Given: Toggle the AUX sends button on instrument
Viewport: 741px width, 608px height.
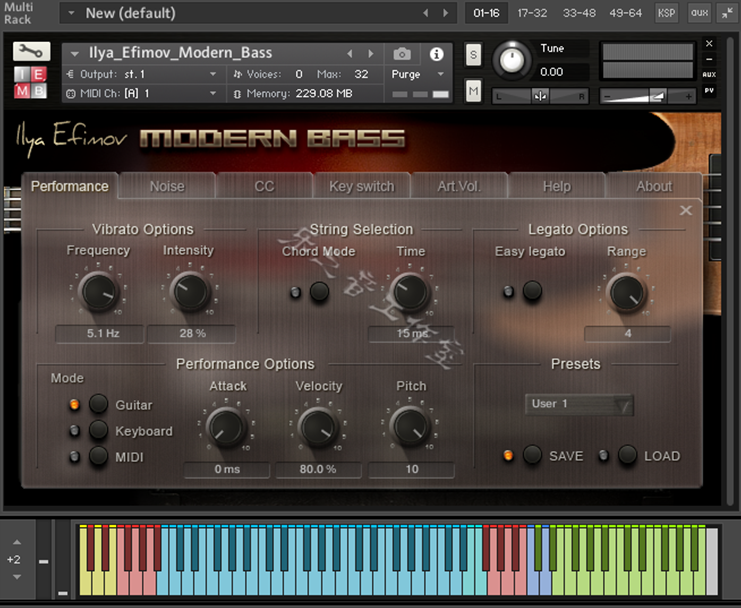Looking at the screenshot, I should [x=709, y=75].
